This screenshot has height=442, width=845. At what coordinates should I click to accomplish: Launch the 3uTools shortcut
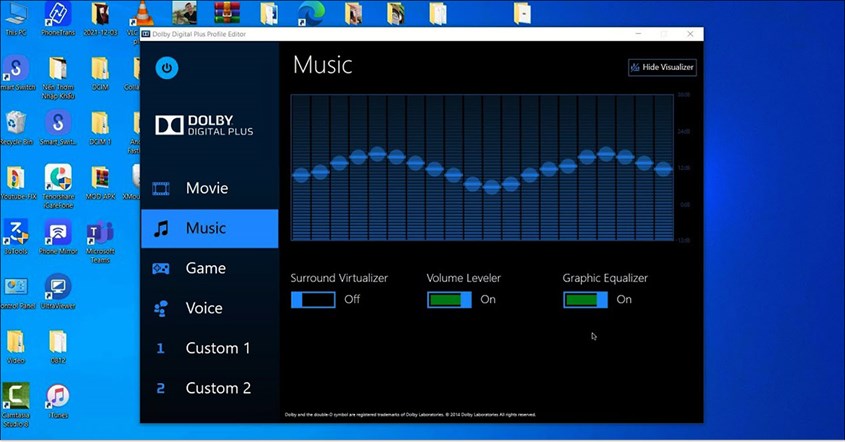pyautogui.click(x=16, y=238)
